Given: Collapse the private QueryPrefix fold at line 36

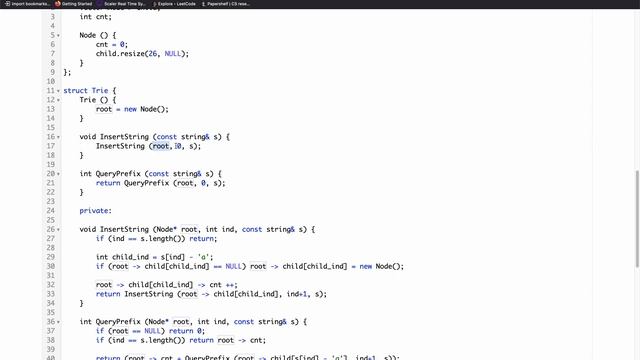Looking at the screenshot, I should 58,322.
